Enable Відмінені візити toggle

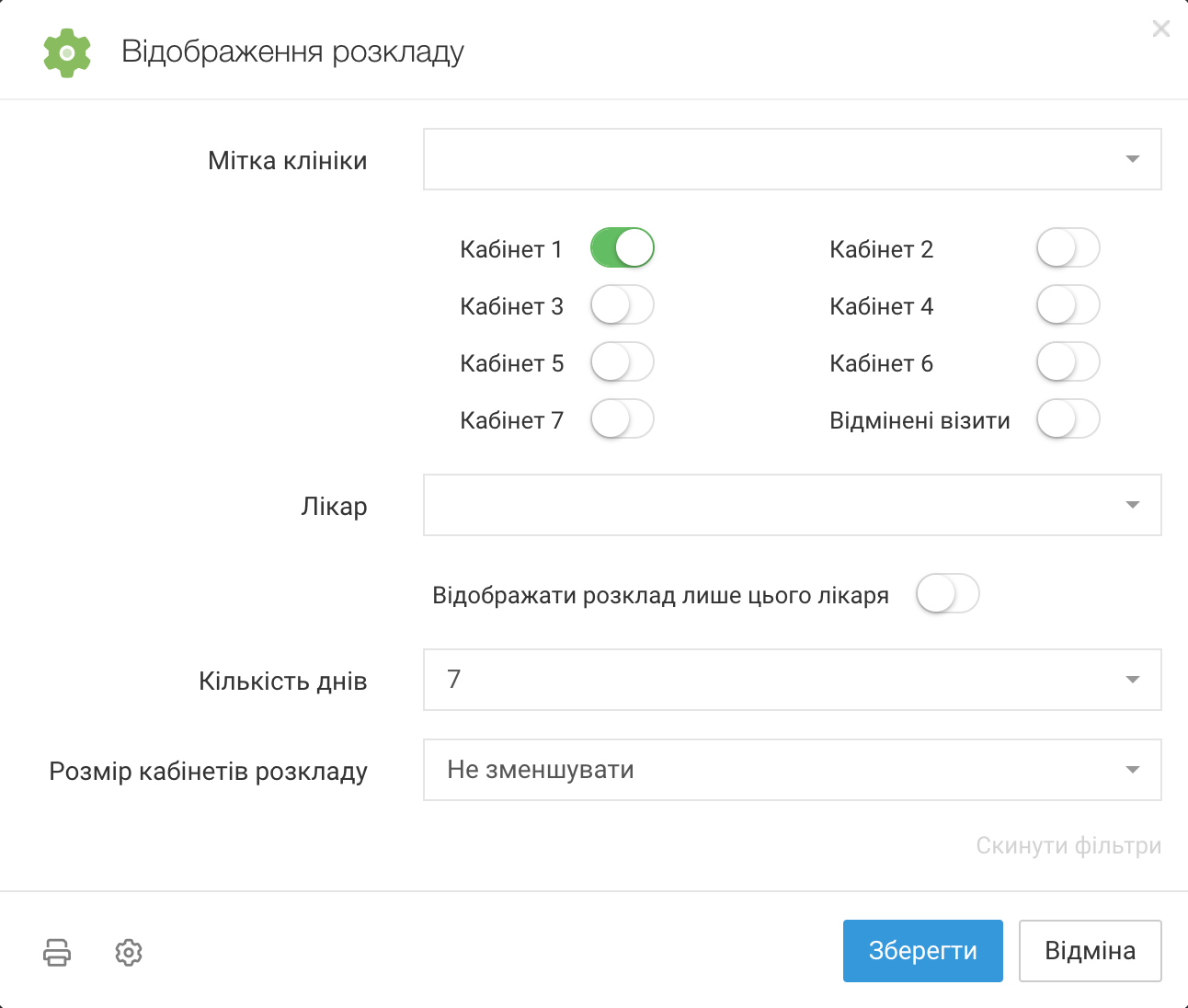[x=1068, y=418]
